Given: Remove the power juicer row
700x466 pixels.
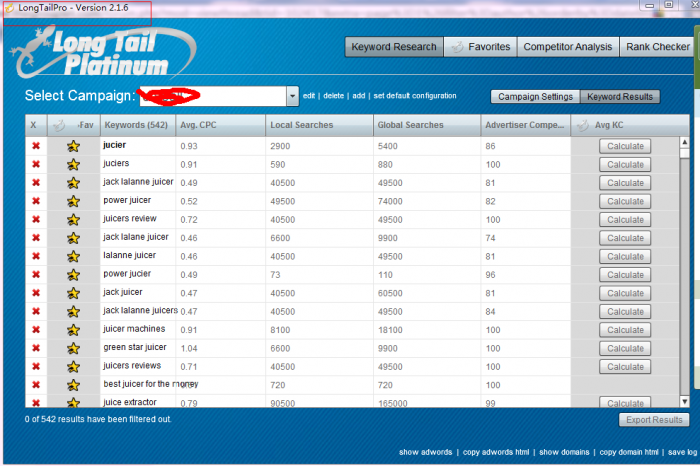Looking at the screenshot, I should click(36, 201).
